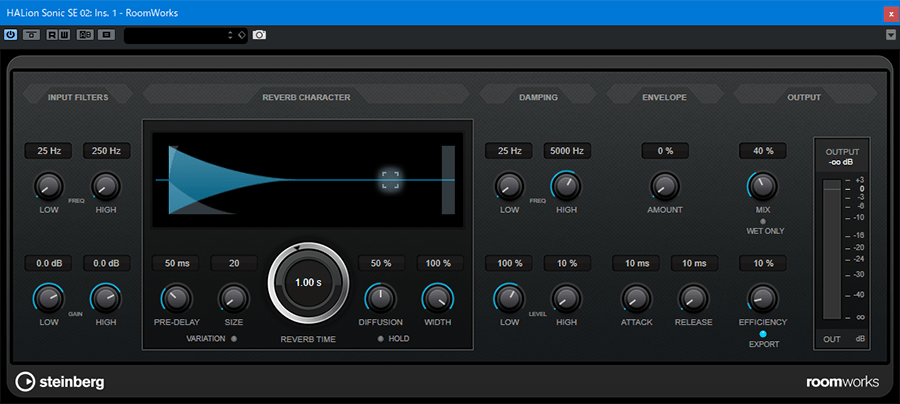This screenshot has width=900, height=404.
Task: Click the Damping High frequency knob
Action: click(x=567, y=186)
